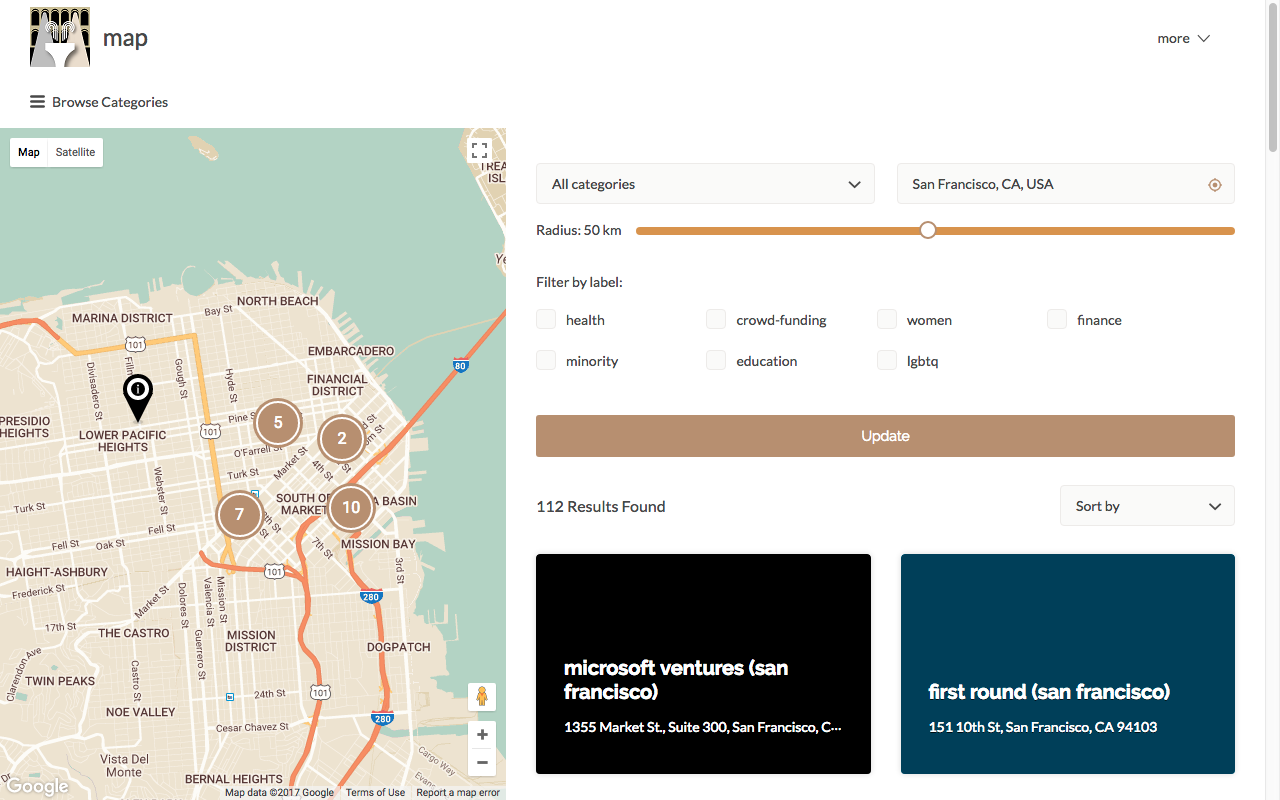Switch to the Map view tab
Viewport: 1280px width, 800px height.
click(29, 152)
